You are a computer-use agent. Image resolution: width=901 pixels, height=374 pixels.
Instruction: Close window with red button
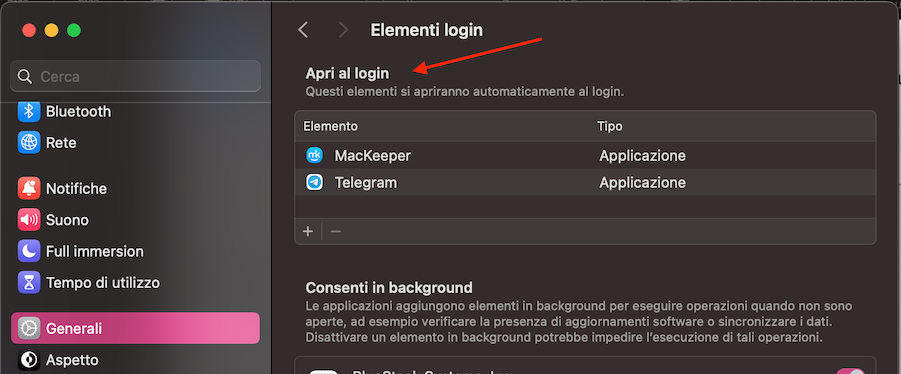tap(29, 30)
